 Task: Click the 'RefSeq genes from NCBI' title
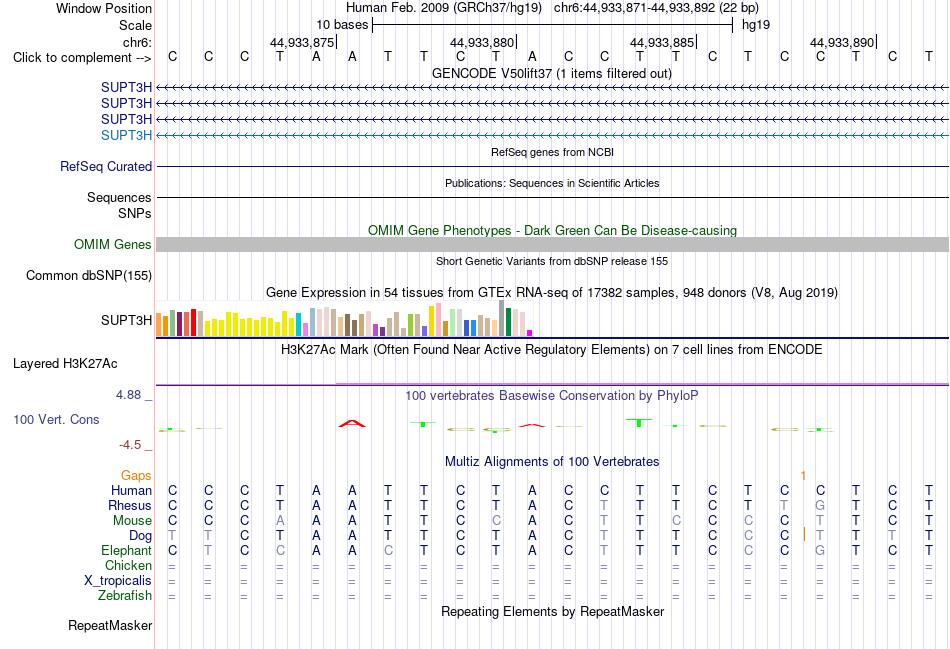553,152
